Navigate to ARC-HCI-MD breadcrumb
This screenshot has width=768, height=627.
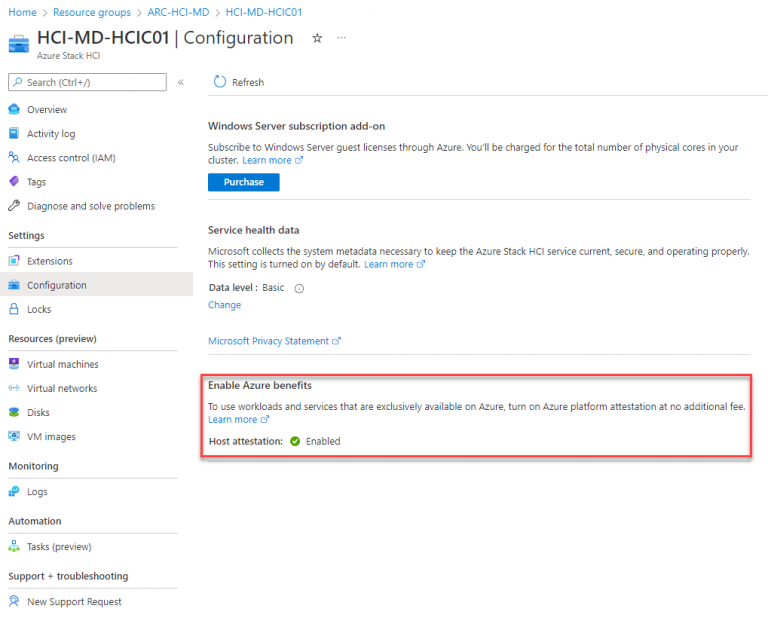coord(178,12)
